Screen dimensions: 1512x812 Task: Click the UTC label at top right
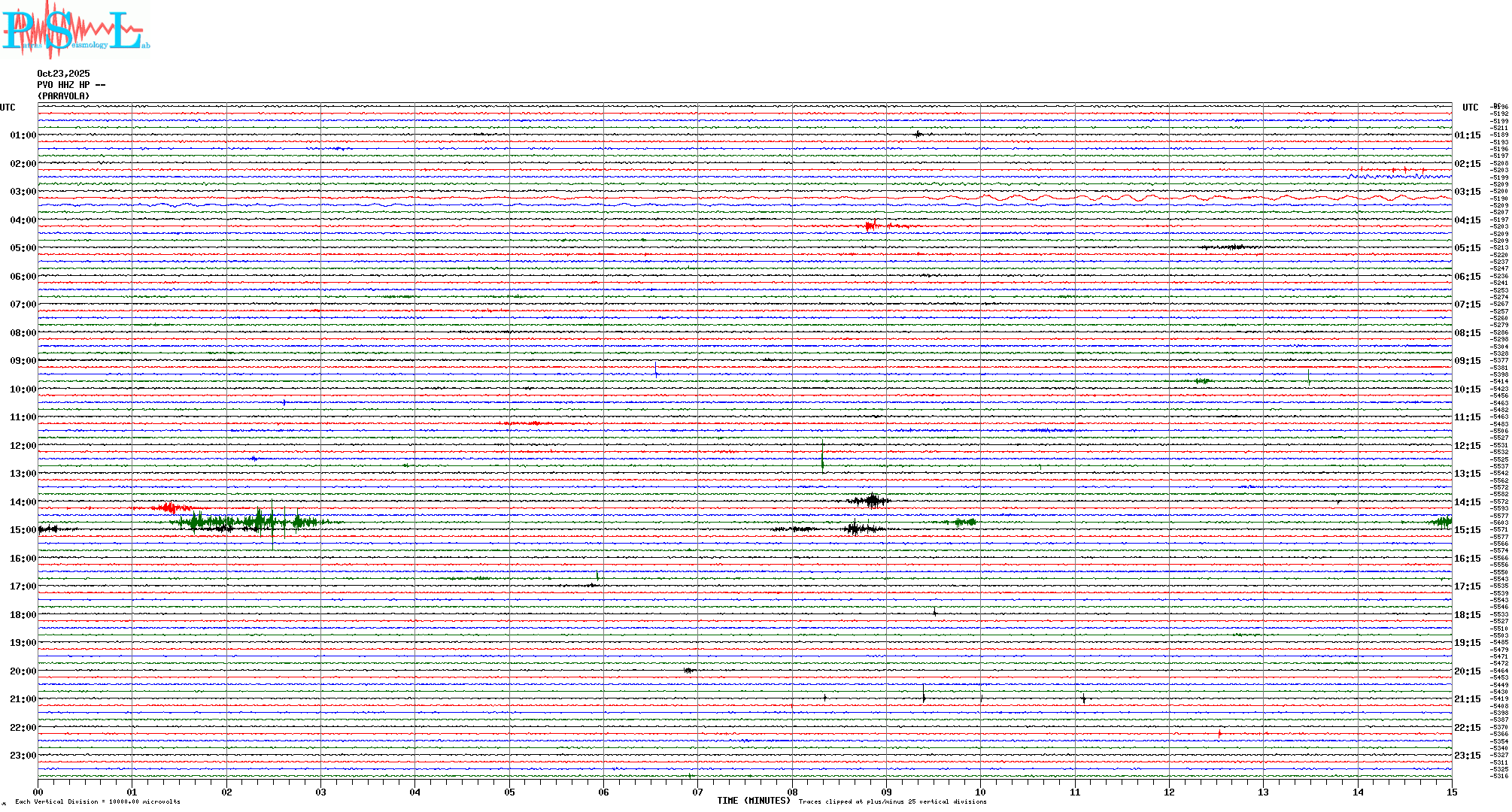coord(1470,108)
